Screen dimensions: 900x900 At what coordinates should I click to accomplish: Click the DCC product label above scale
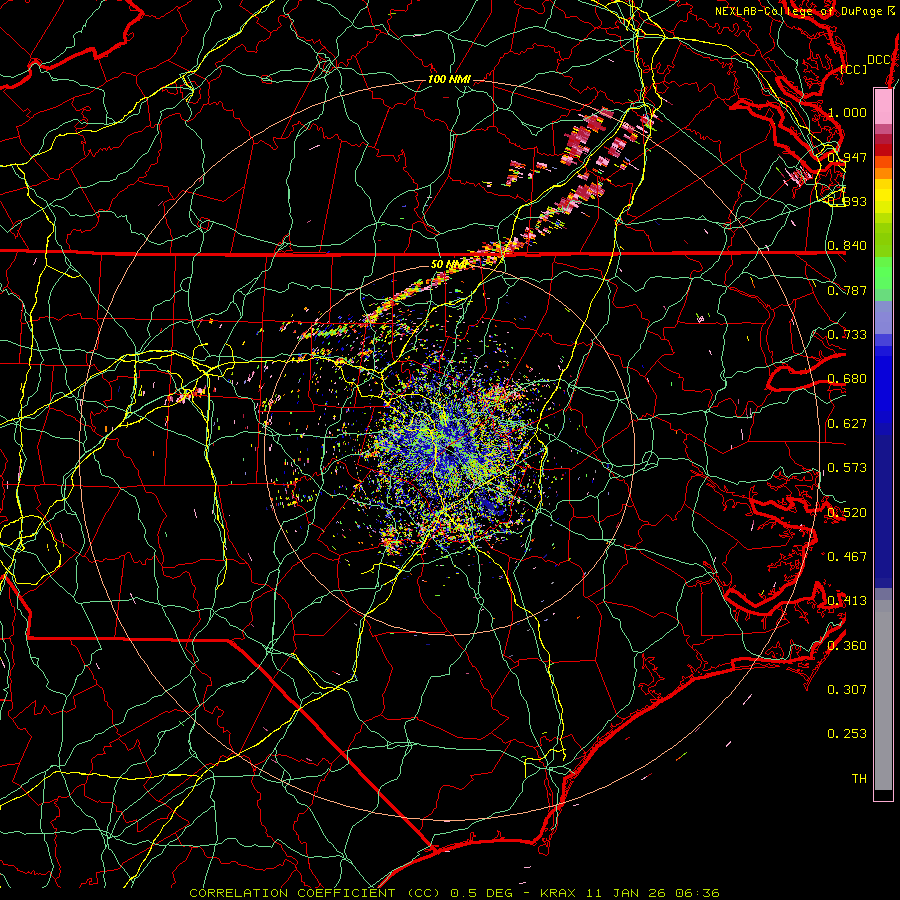click(879, 60)
